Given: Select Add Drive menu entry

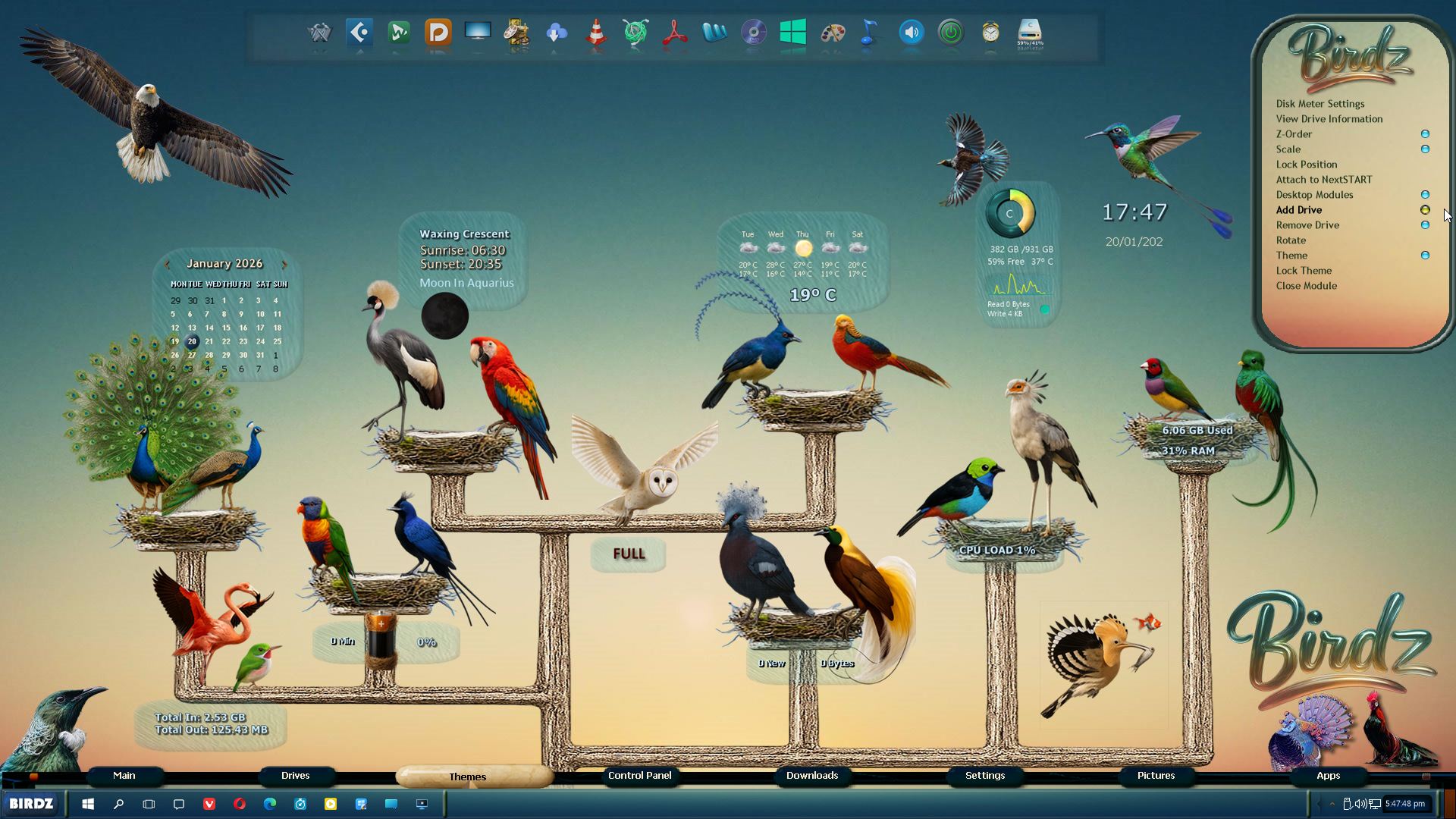Looking at the screenshot, I should click(1298, 210).
